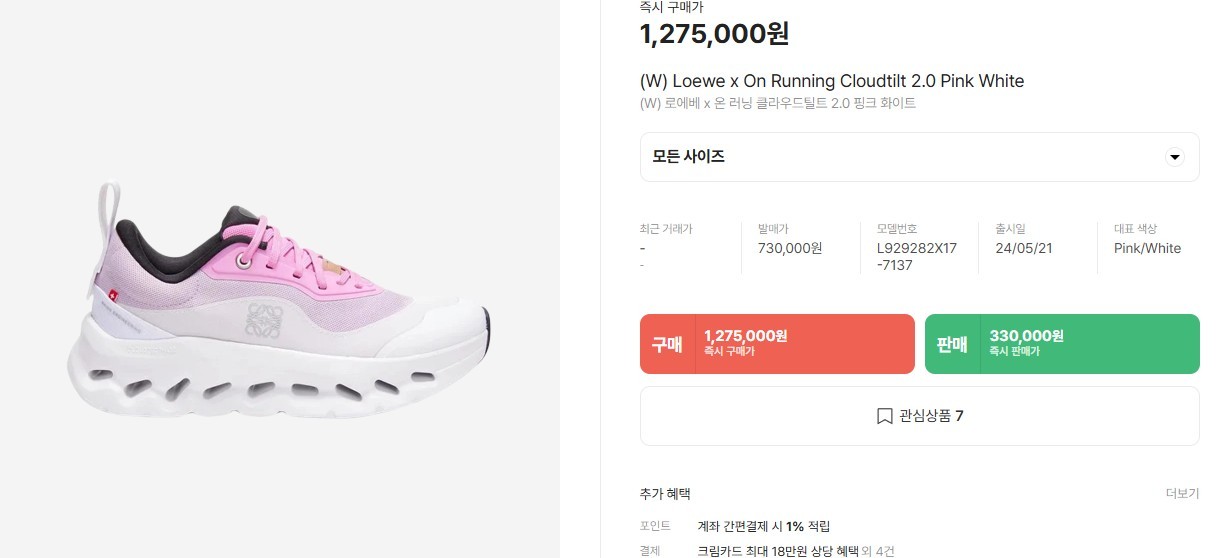This screenshot has width=1218, height=558.
Task: Click the 즉시 구매가 price at top
Action: 714,34
